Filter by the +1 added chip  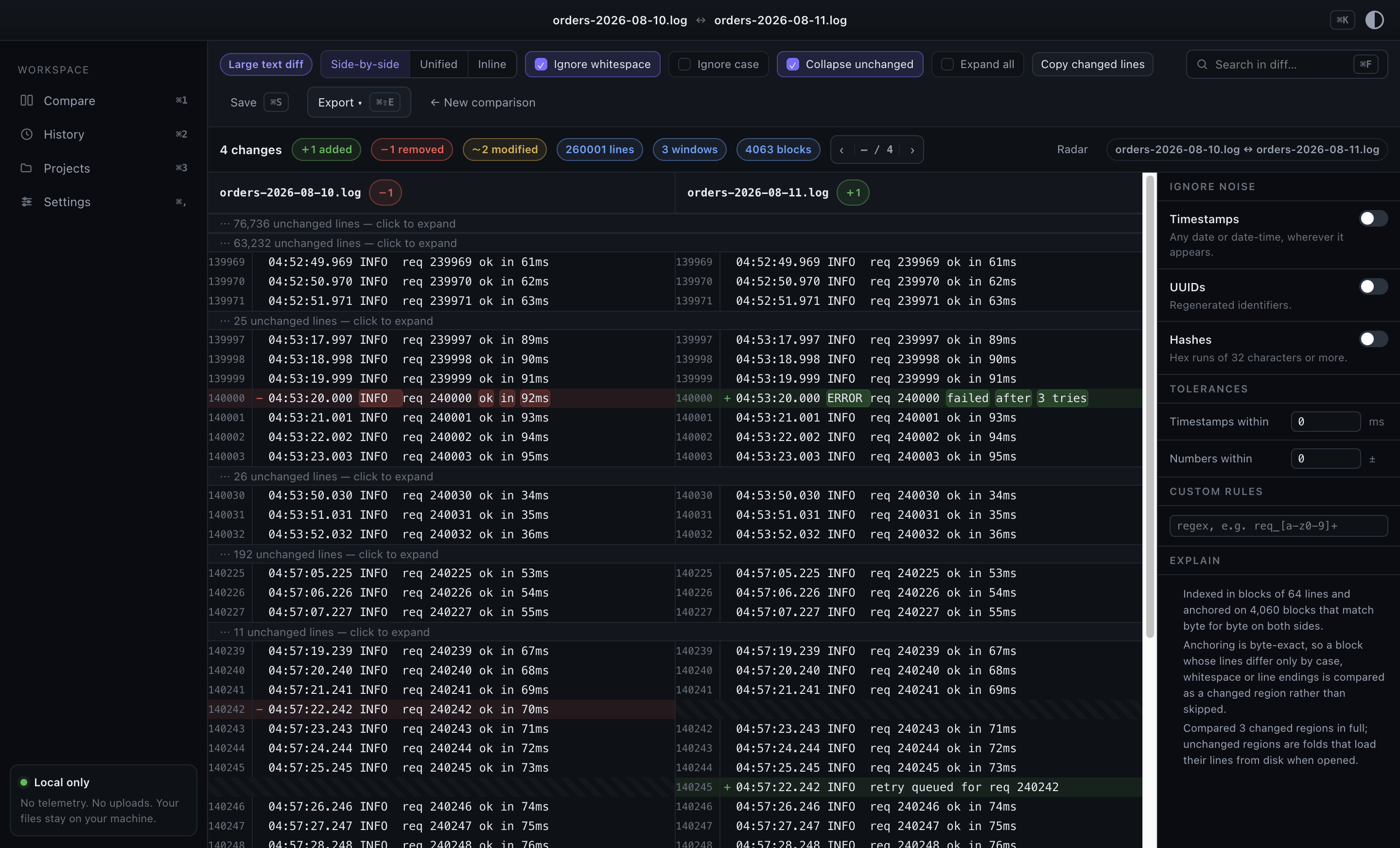coord(326,149)
